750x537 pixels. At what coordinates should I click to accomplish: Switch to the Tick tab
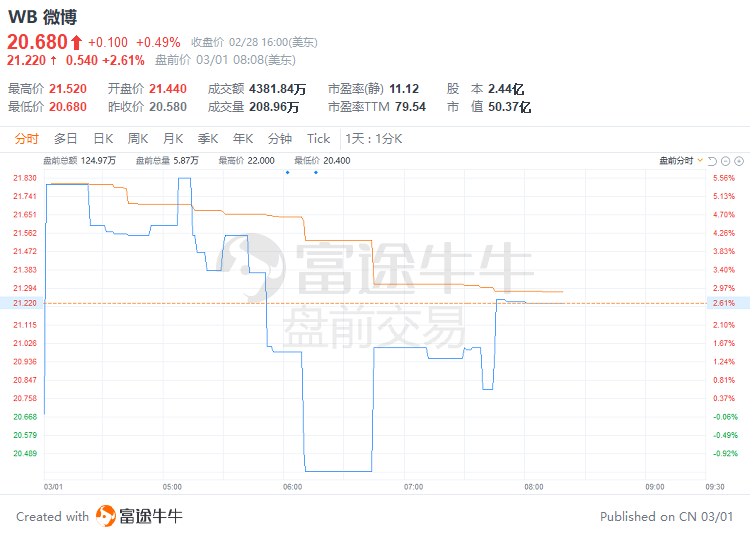[318, 139]
